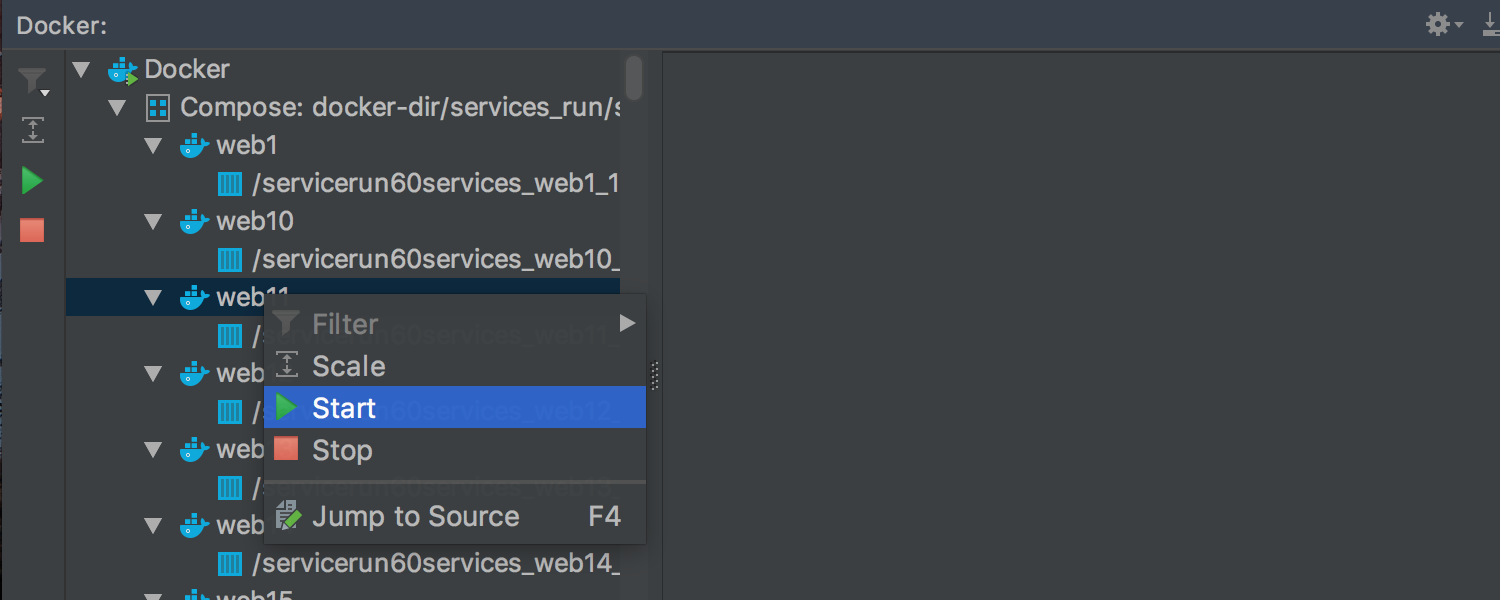Viewport: 1500px width, 600px height.
Task: Click the Scale icon in left toolbar
Action: 32,130
